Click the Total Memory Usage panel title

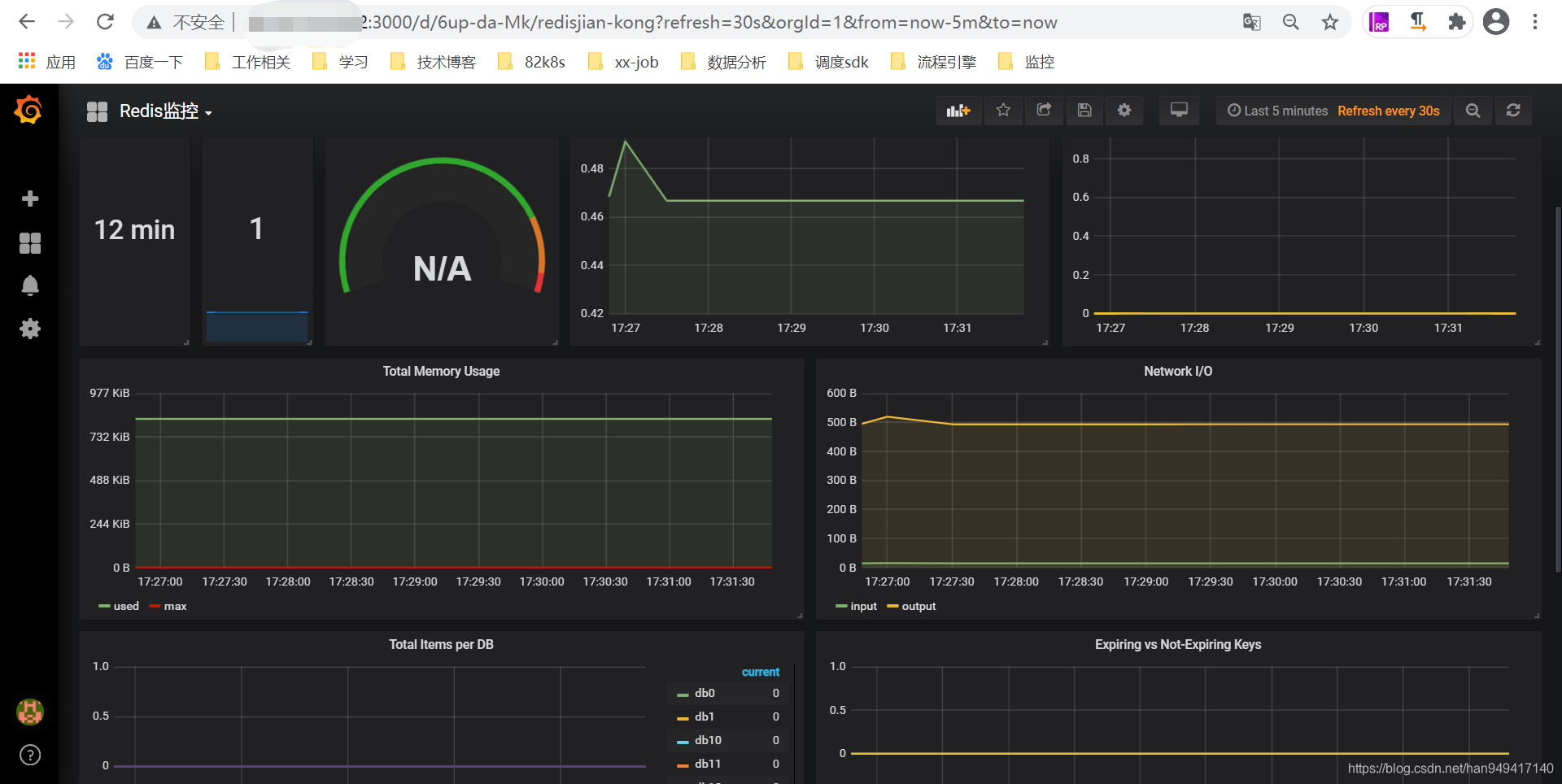[x=441, y=371]
